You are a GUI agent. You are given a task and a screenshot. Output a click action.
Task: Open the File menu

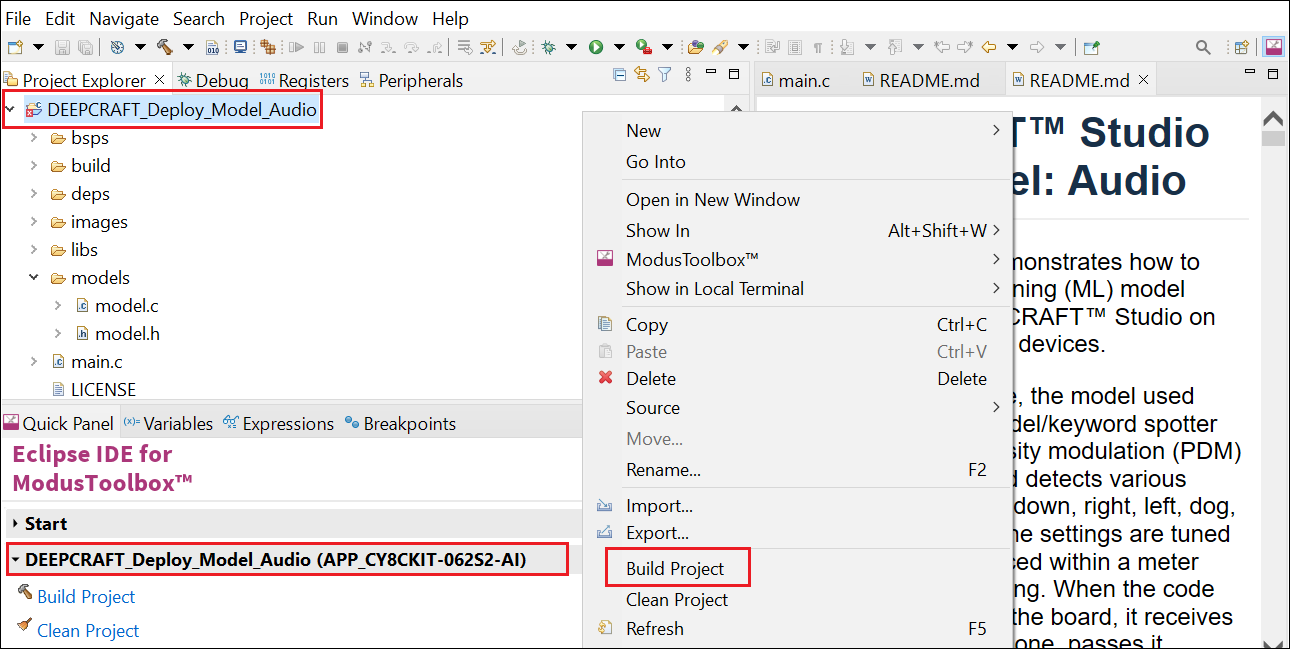tap(18, 19)
